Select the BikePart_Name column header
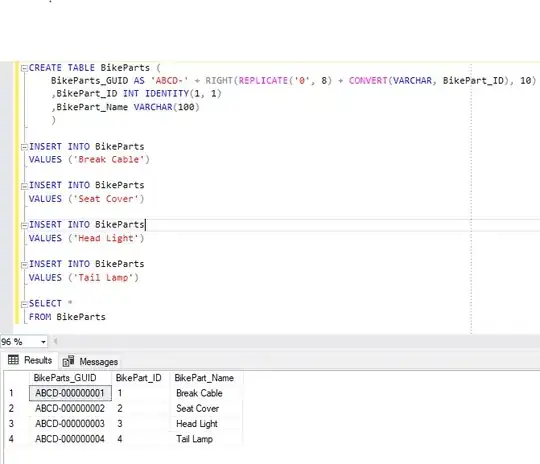540x464 pixels. click(204, 378)
